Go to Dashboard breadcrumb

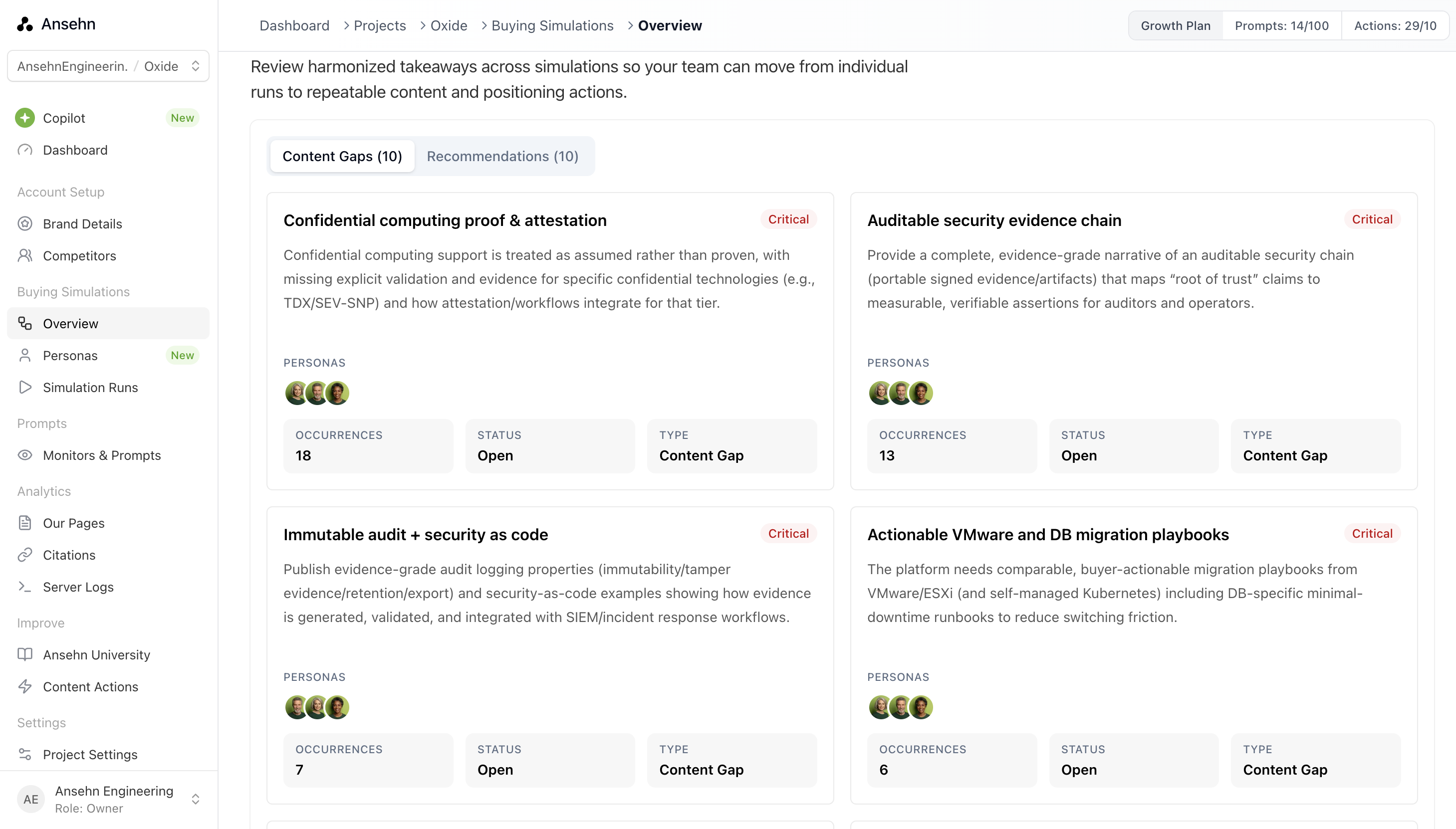click(x=294, y=25)
